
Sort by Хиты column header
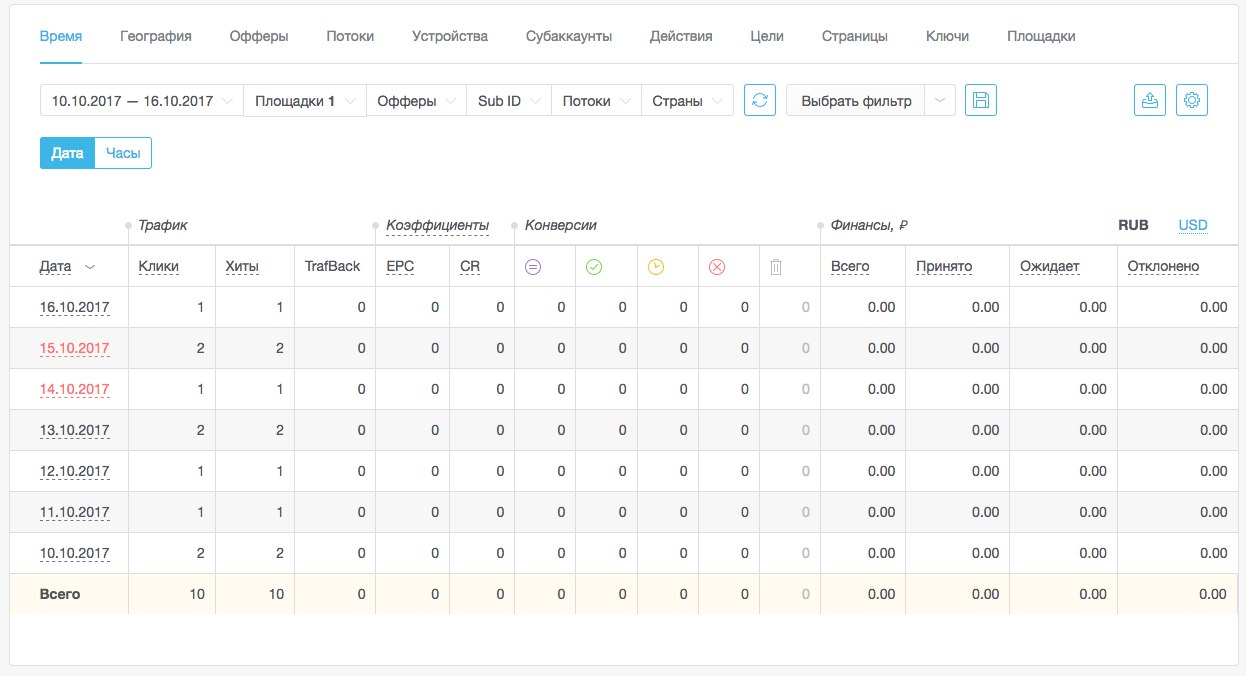point(242,267)
